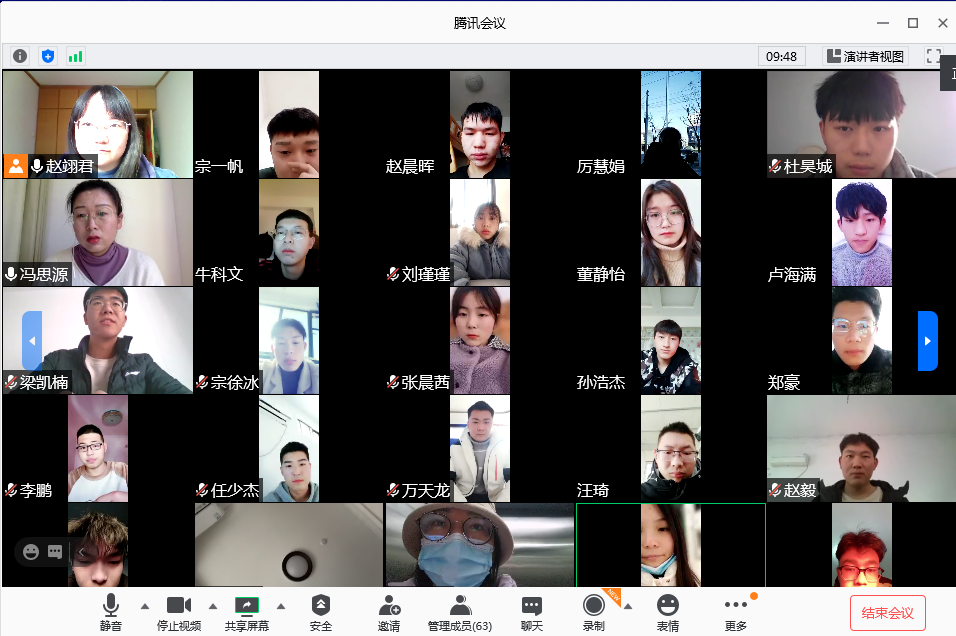The width and height of the screenshot is (956, 636).
Task: Start recording with 录制 button
Action: point(594,612)
